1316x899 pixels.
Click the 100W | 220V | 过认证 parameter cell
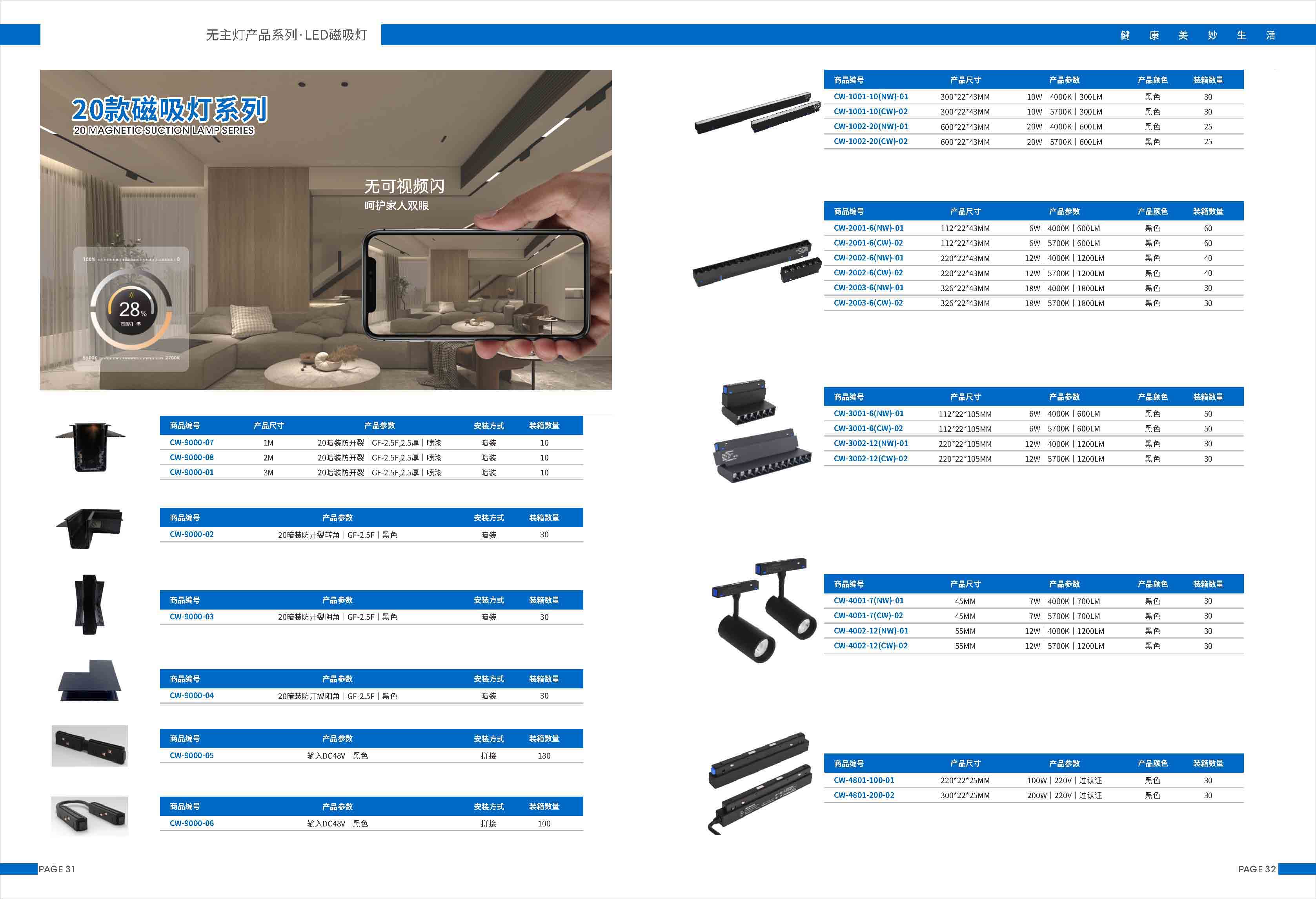(x=1065, y=781)
